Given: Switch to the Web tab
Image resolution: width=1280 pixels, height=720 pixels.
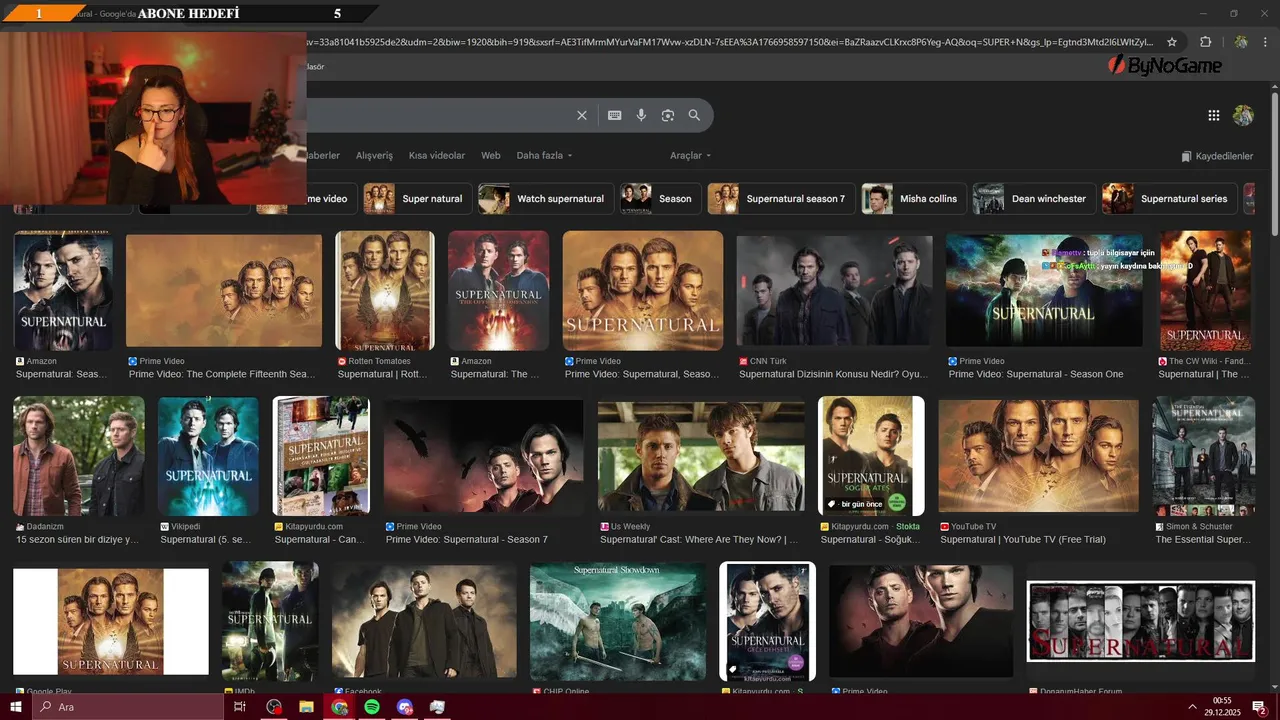Looking at the screenshot, I should pyautogui.click(x=491, y=156).
